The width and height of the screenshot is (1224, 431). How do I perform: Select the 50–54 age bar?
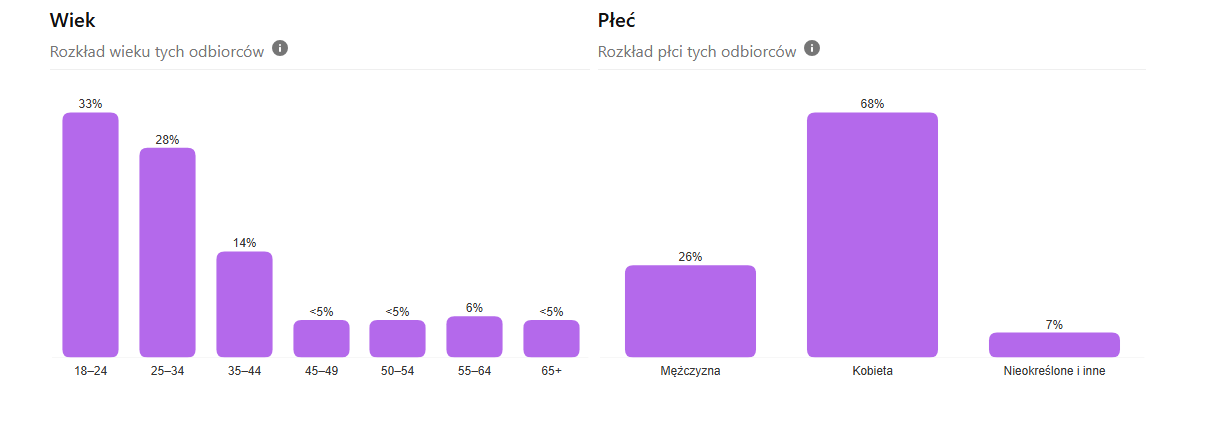pos(397,338)
